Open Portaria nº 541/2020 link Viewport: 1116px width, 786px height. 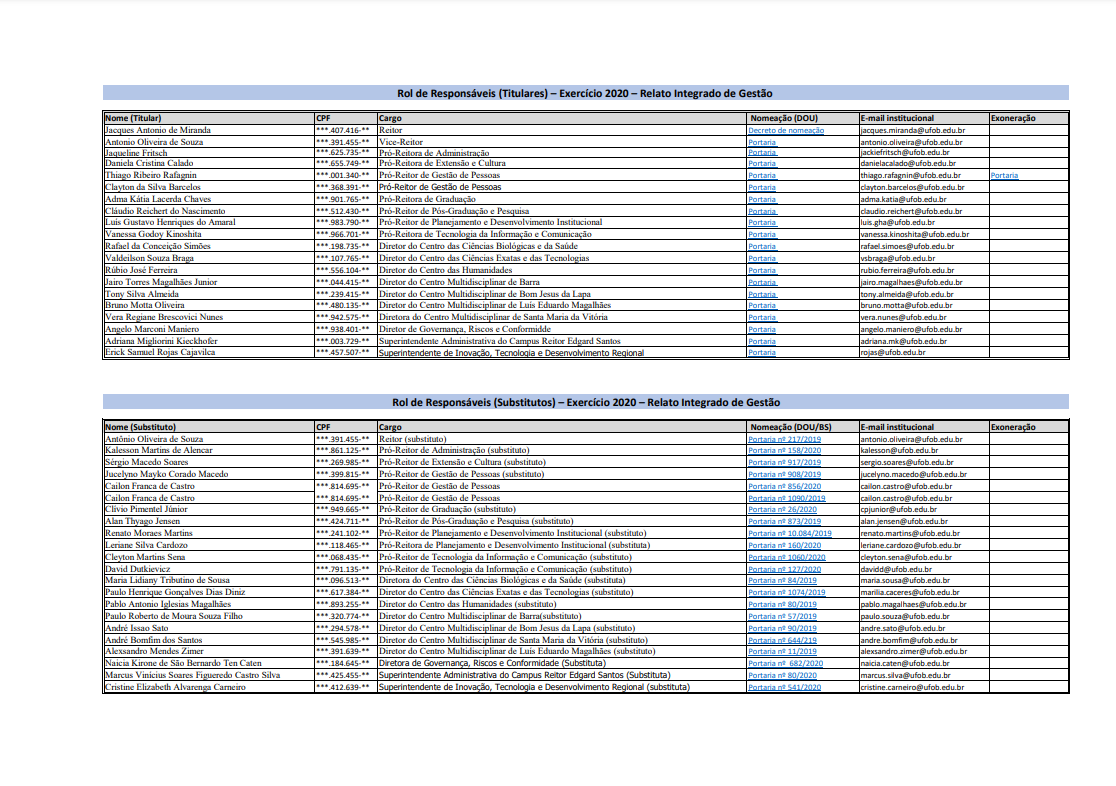[784, 687]
